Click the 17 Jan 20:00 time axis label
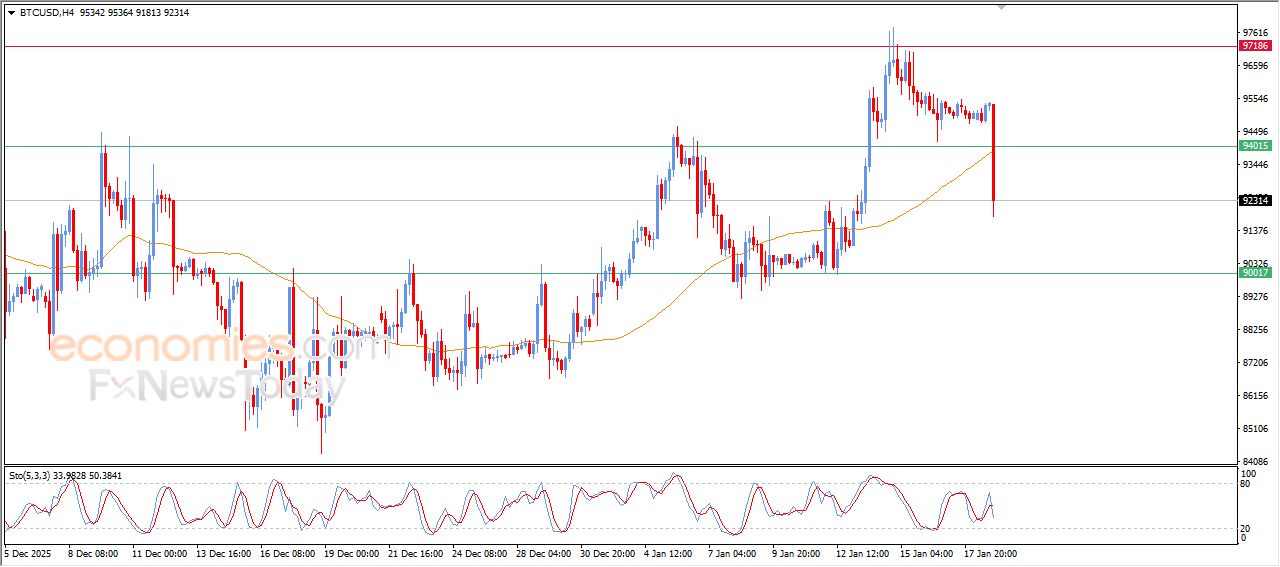Image resolution: width=1280 pixels, height=567 pixels. (x=990, y=553)
